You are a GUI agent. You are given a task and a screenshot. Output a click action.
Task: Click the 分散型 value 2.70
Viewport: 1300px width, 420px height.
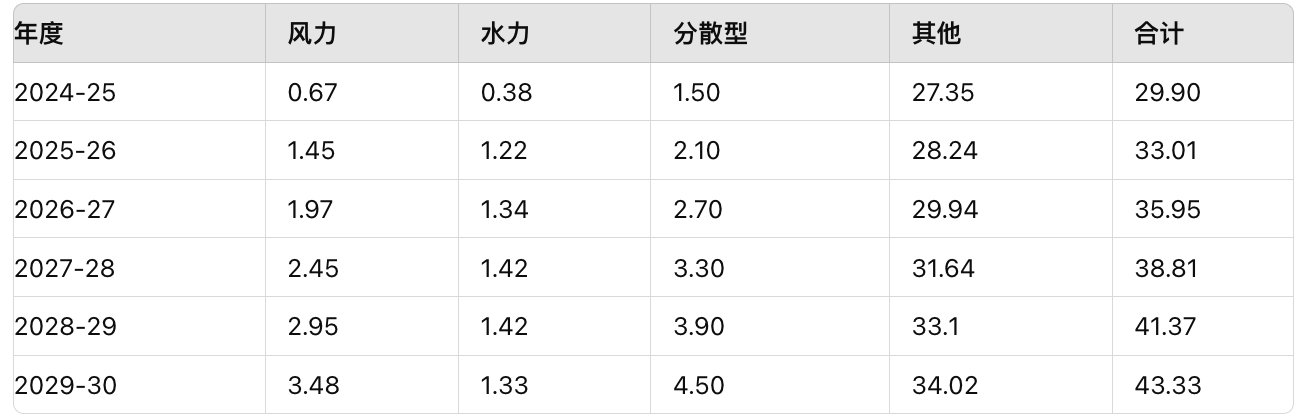(699, 210)
